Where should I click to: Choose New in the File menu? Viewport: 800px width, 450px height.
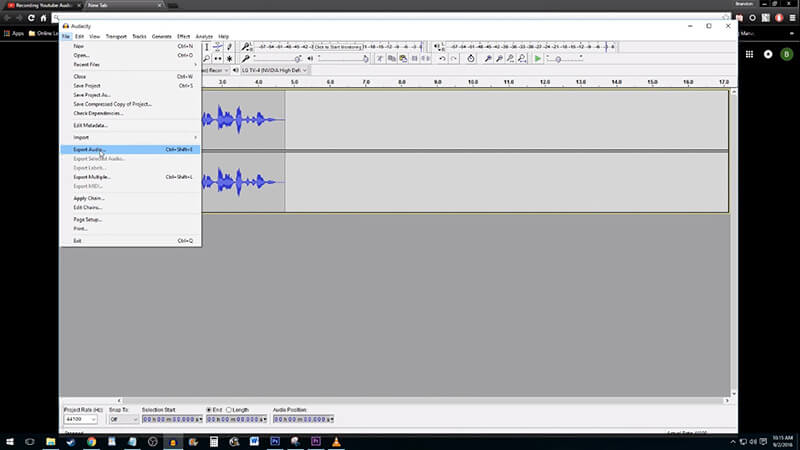coord(130,46)
